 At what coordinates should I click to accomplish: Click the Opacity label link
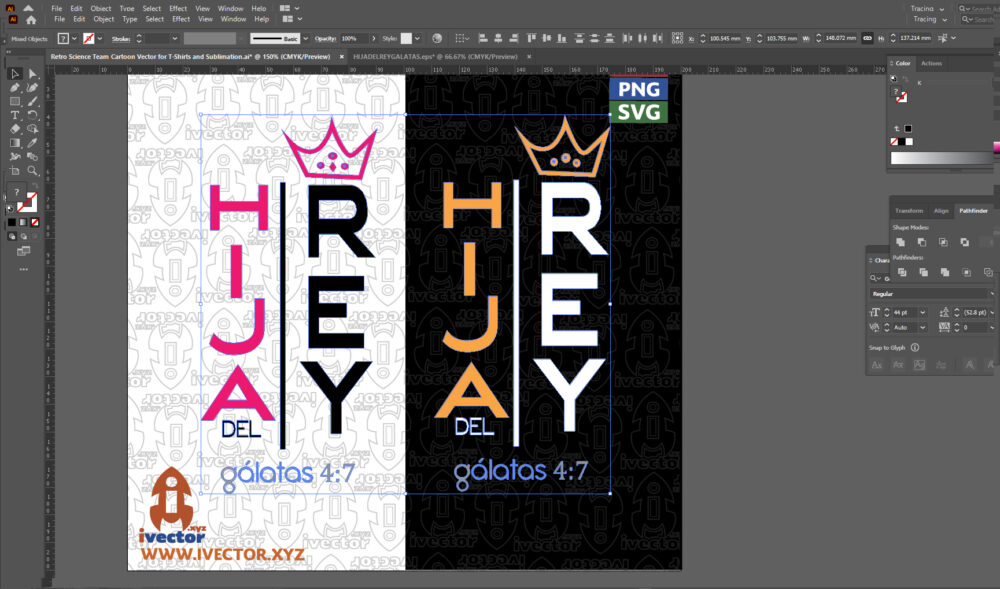(x=325, y=39)
